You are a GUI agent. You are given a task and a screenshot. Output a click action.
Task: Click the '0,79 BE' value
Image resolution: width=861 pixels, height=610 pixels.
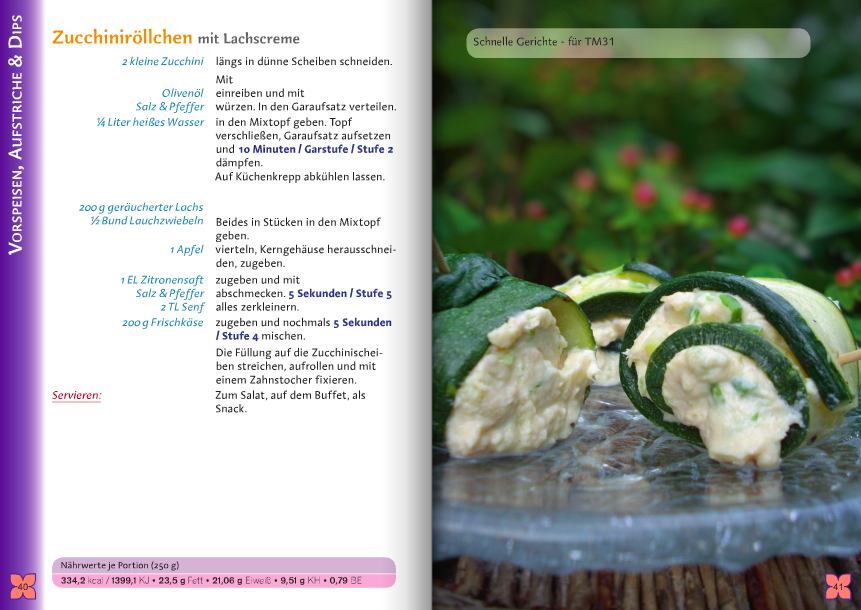[345, 580]
